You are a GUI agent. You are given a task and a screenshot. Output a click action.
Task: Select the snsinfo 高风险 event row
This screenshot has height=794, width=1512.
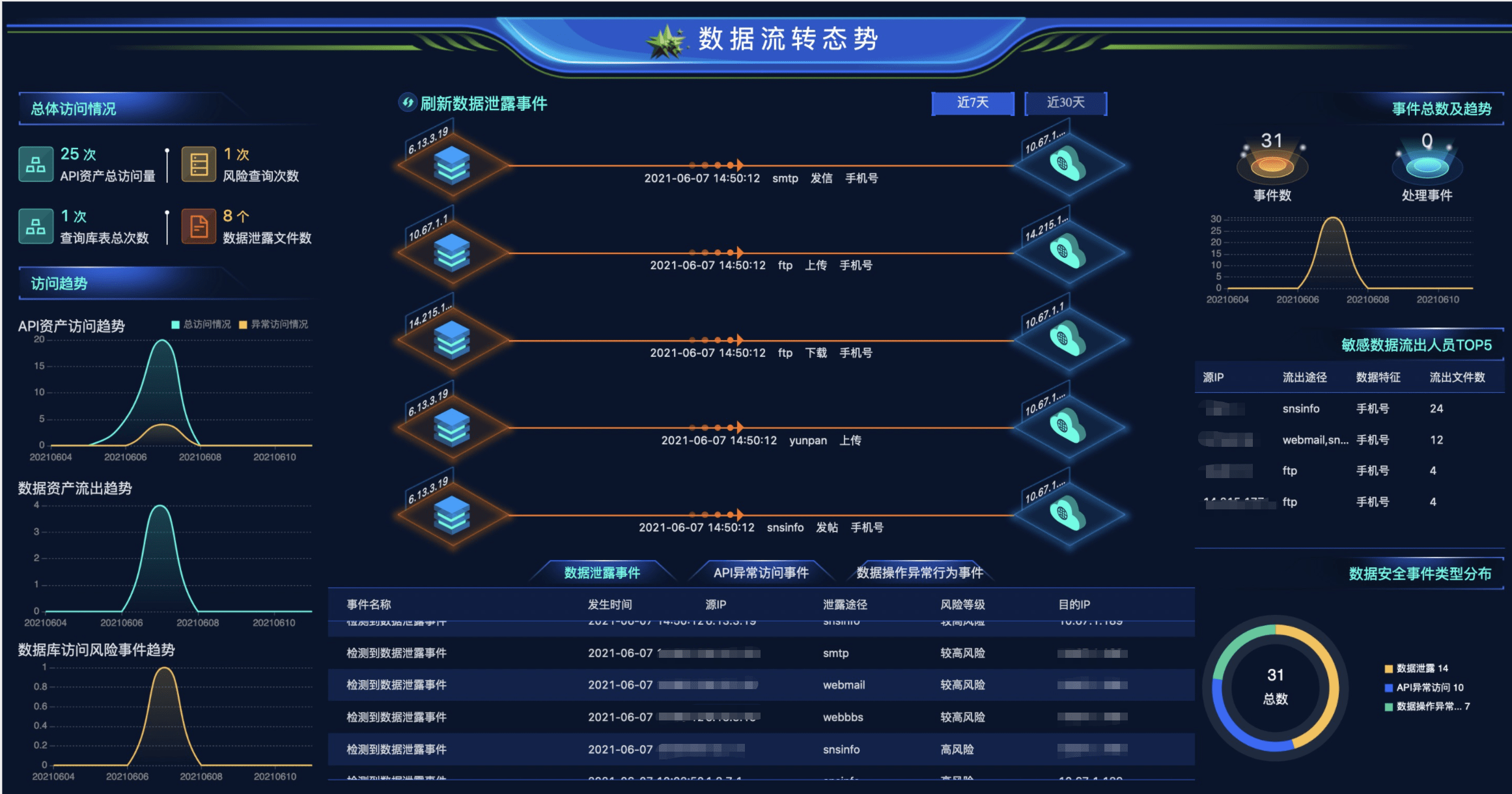[x=761, y=750]
